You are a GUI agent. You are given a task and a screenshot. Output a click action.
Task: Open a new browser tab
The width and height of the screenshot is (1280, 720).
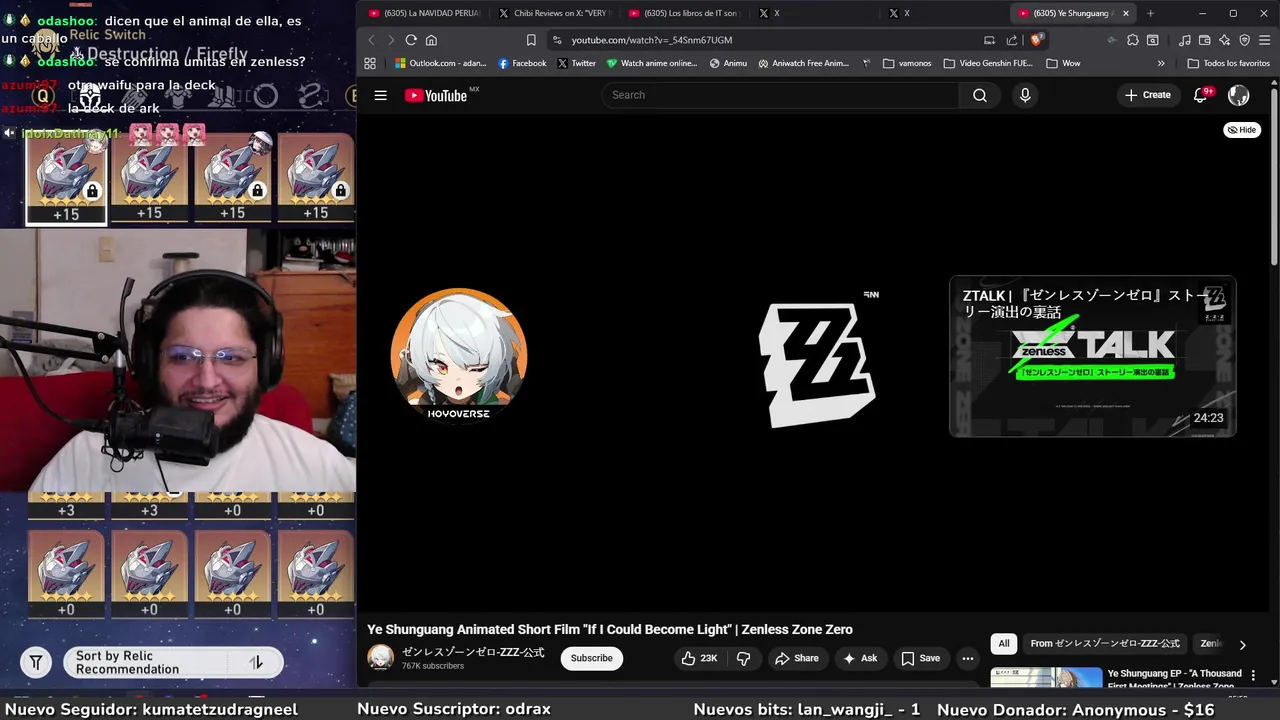pyautogui.click(x=1150, y=13)
